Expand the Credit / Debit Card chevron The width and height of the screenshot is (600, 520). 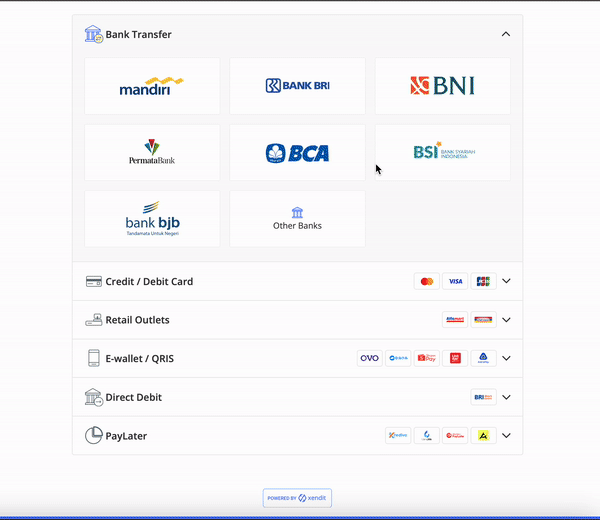click(506, 281)
